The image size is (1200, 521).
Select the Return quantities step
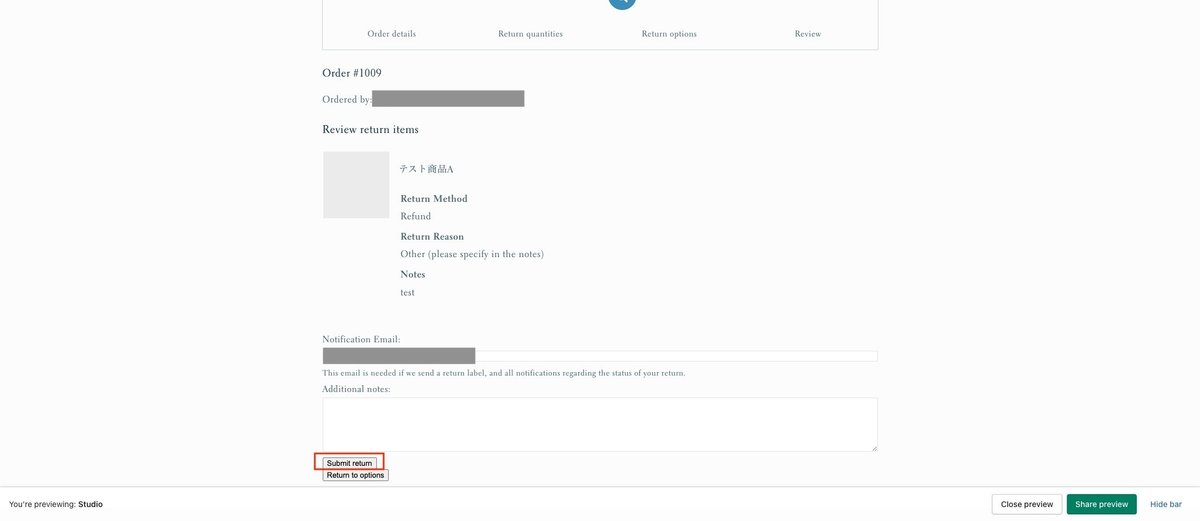(530, 33)
